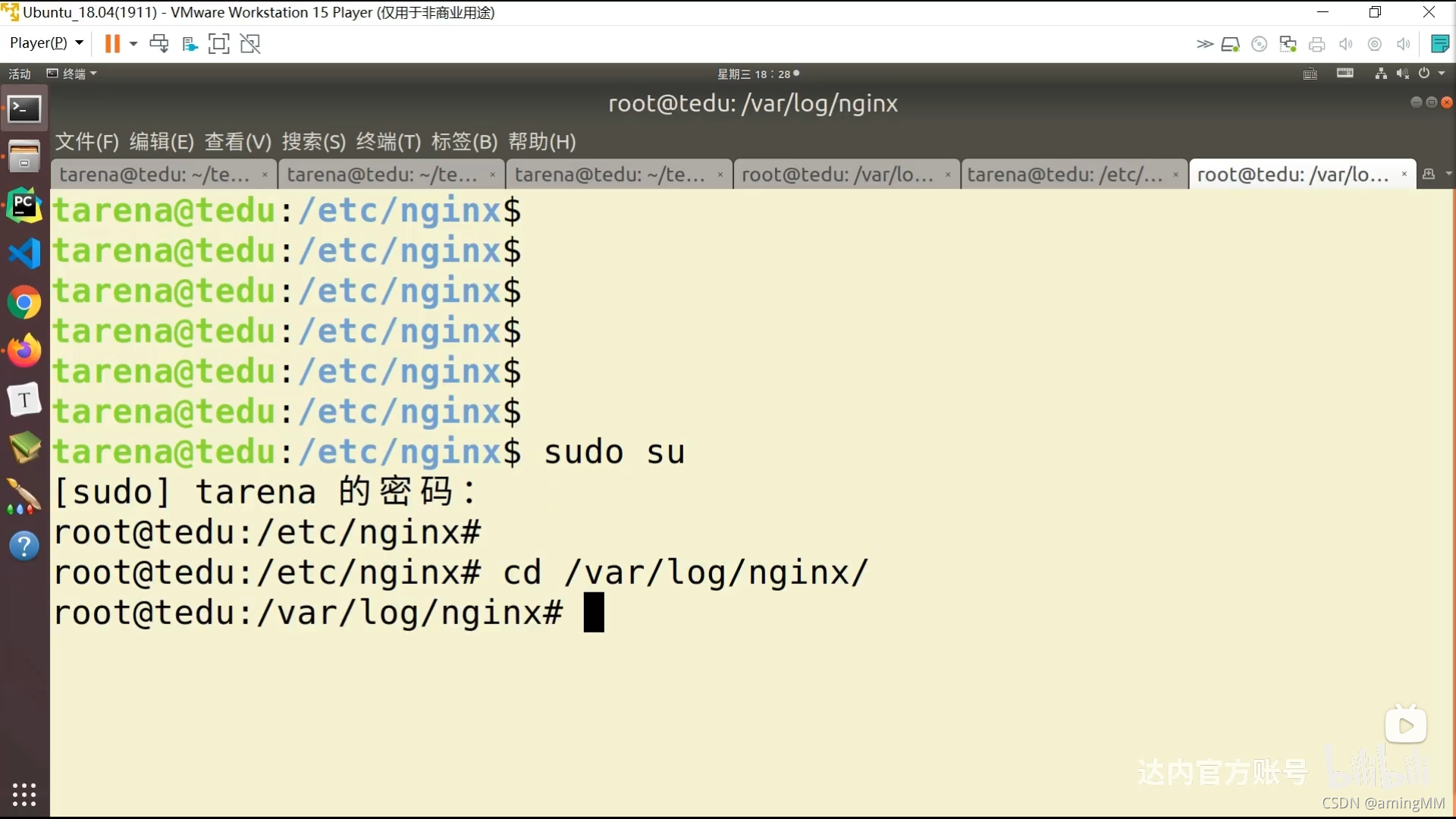Launch Visual Studio Code from the dock

pyautogui.click(x=24, y=253)
